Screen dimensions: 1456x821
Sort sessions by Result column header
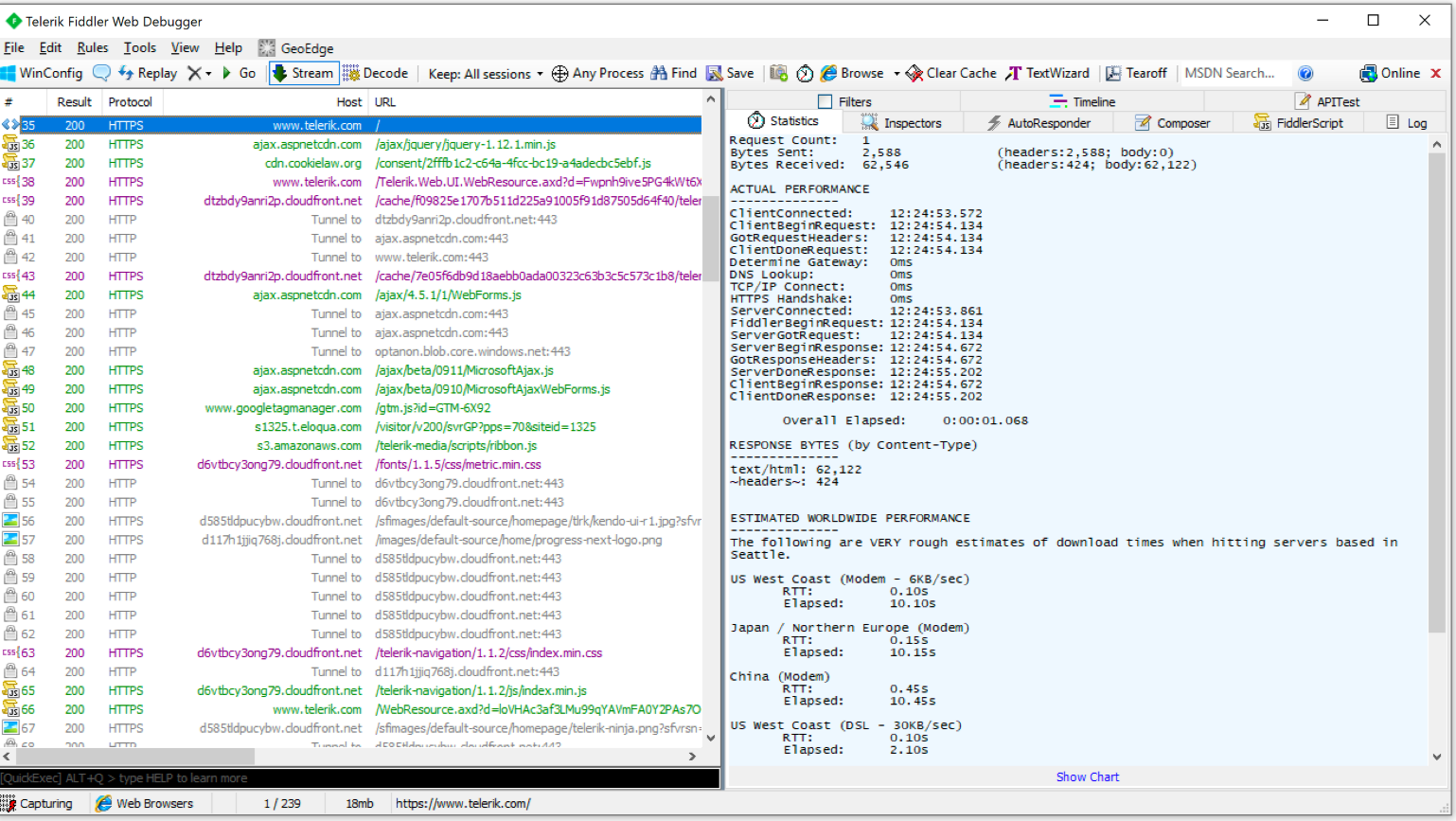[74, 102]
